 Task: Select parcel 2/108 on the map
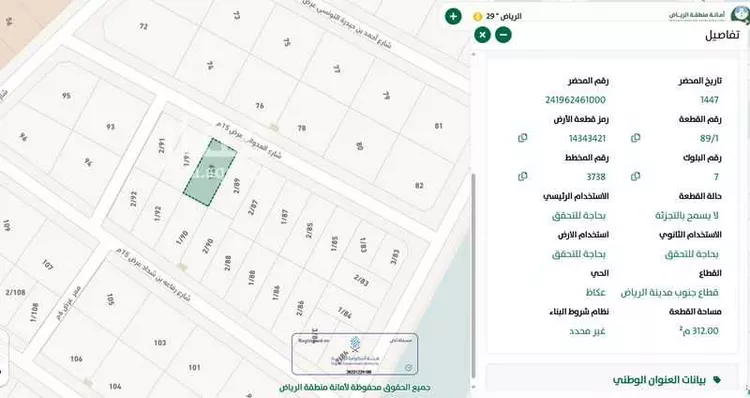(15, 292)
